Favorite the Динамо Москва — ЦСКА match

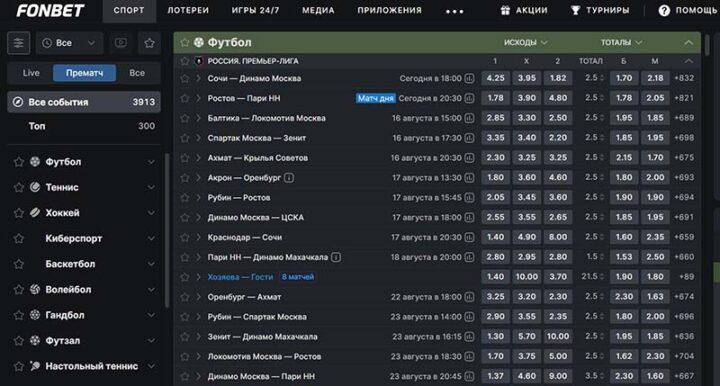point(185,218)
